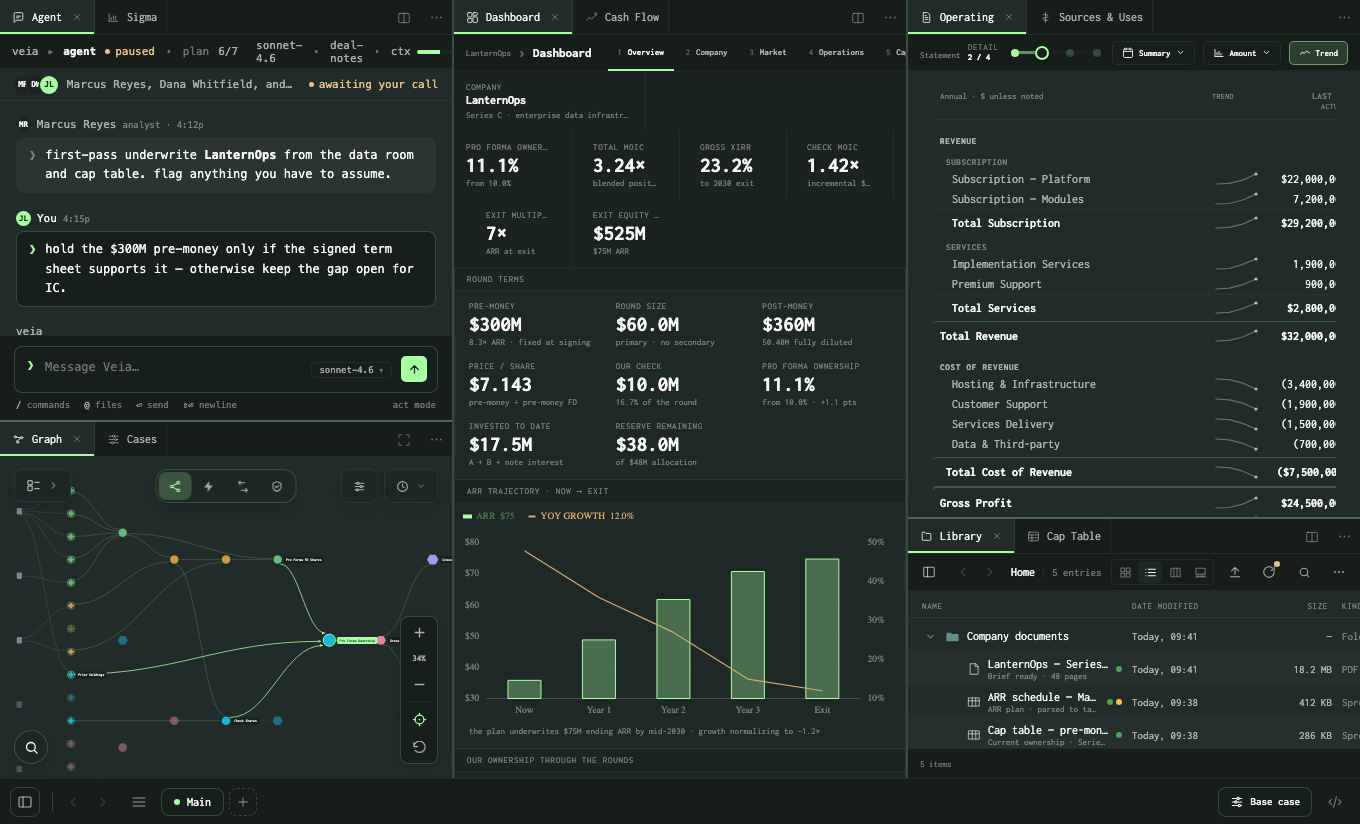Recenter the graph with crosshair icon

click(419, 720)
